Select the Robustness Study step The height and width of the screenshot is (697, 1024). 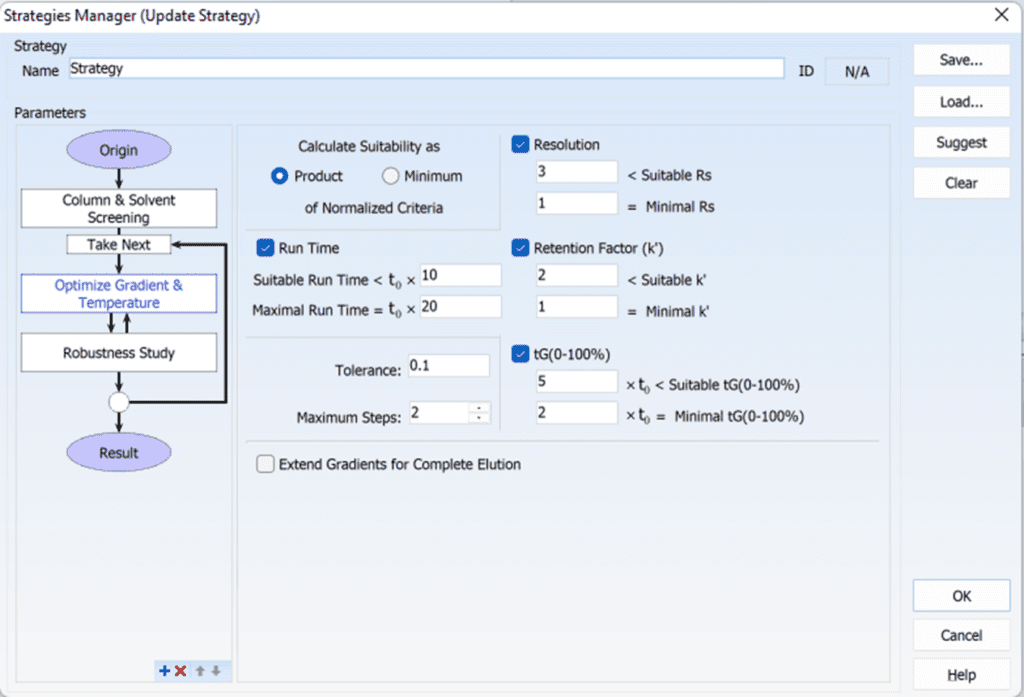[118, 352]
